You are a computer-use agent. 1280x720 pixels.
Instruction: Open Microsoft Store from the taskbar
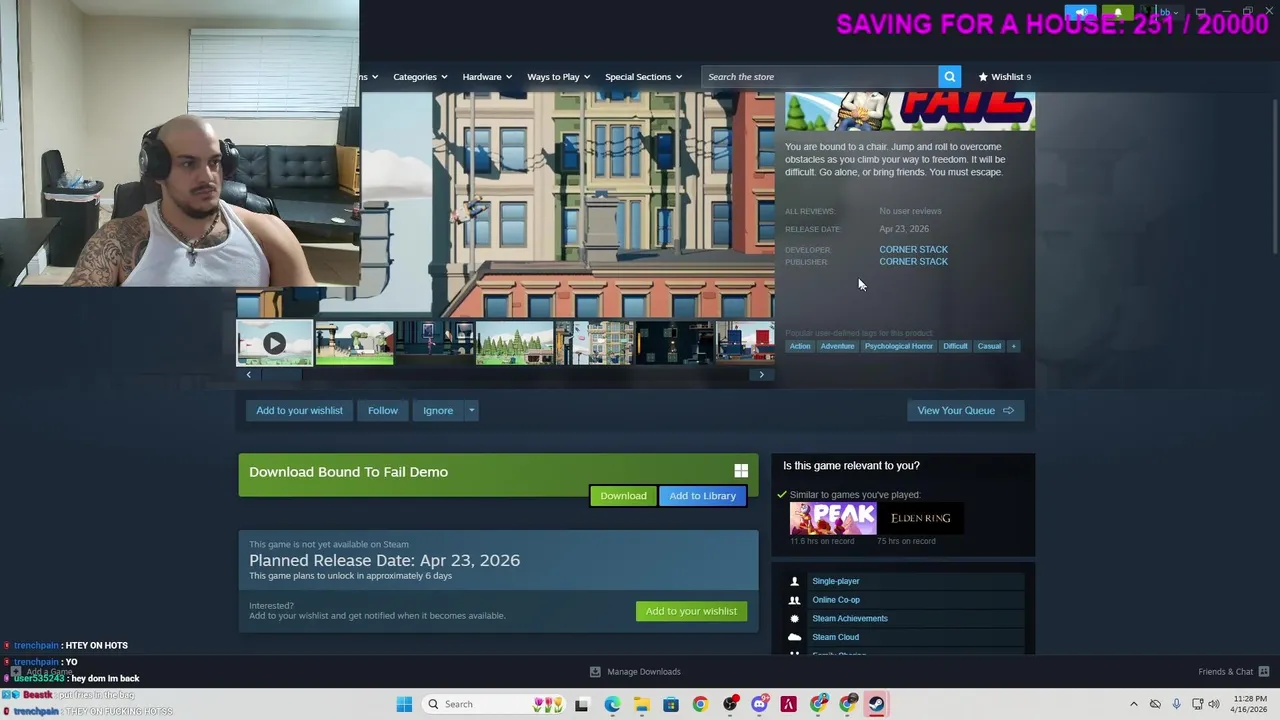click(671, 704)
